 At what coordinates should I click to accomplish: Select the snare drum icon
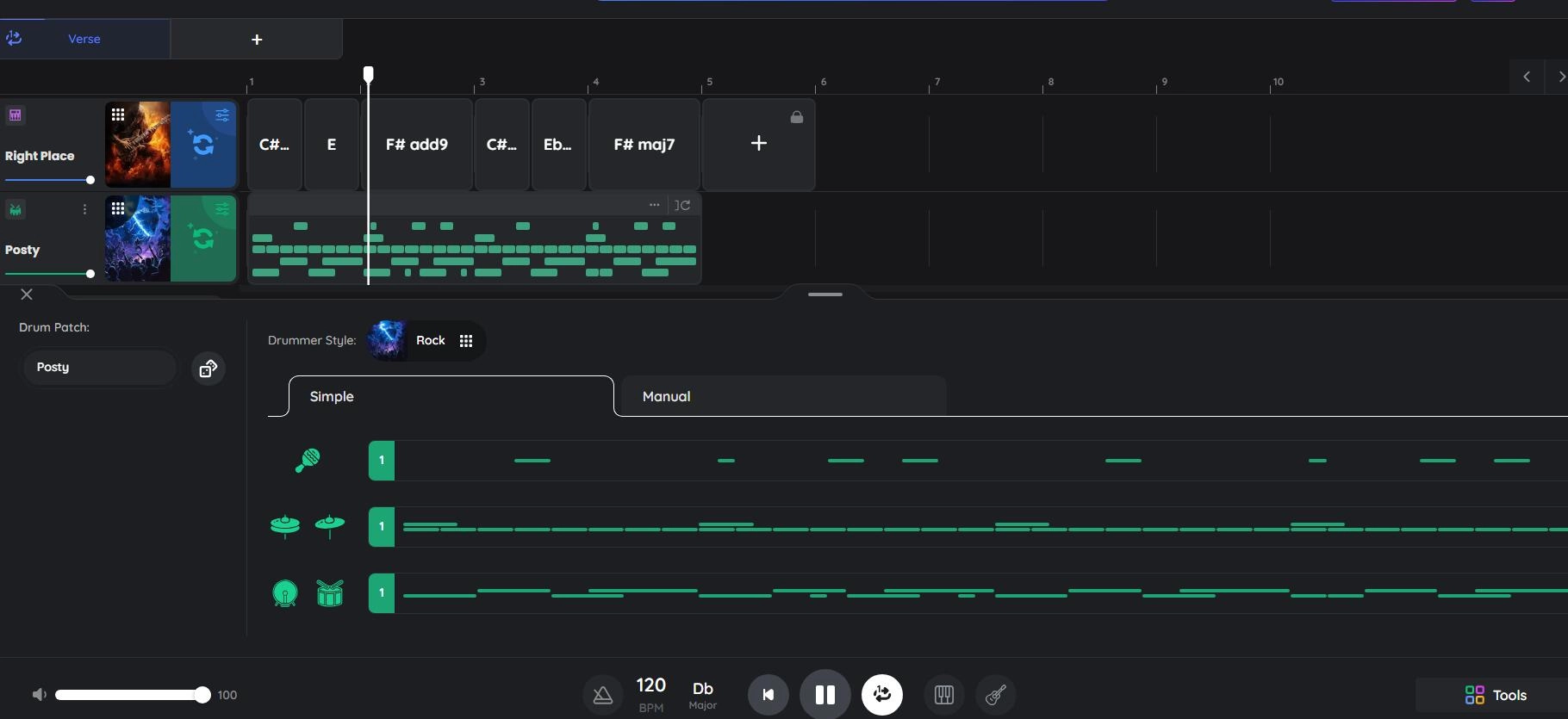330,593
